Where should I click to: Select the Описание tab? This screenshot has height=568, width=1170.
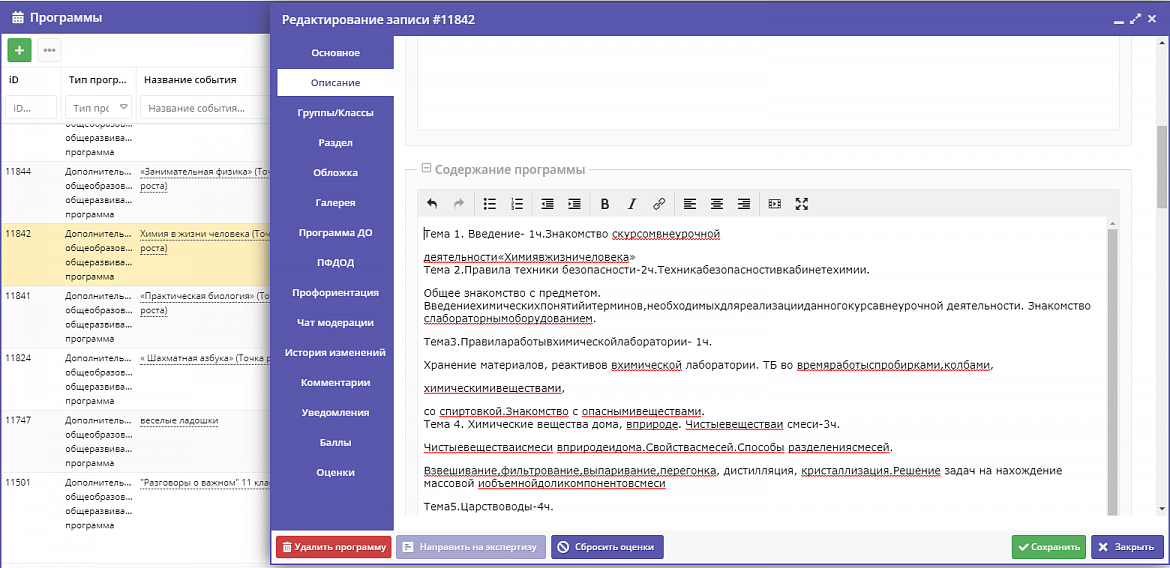tap(336, 83)
